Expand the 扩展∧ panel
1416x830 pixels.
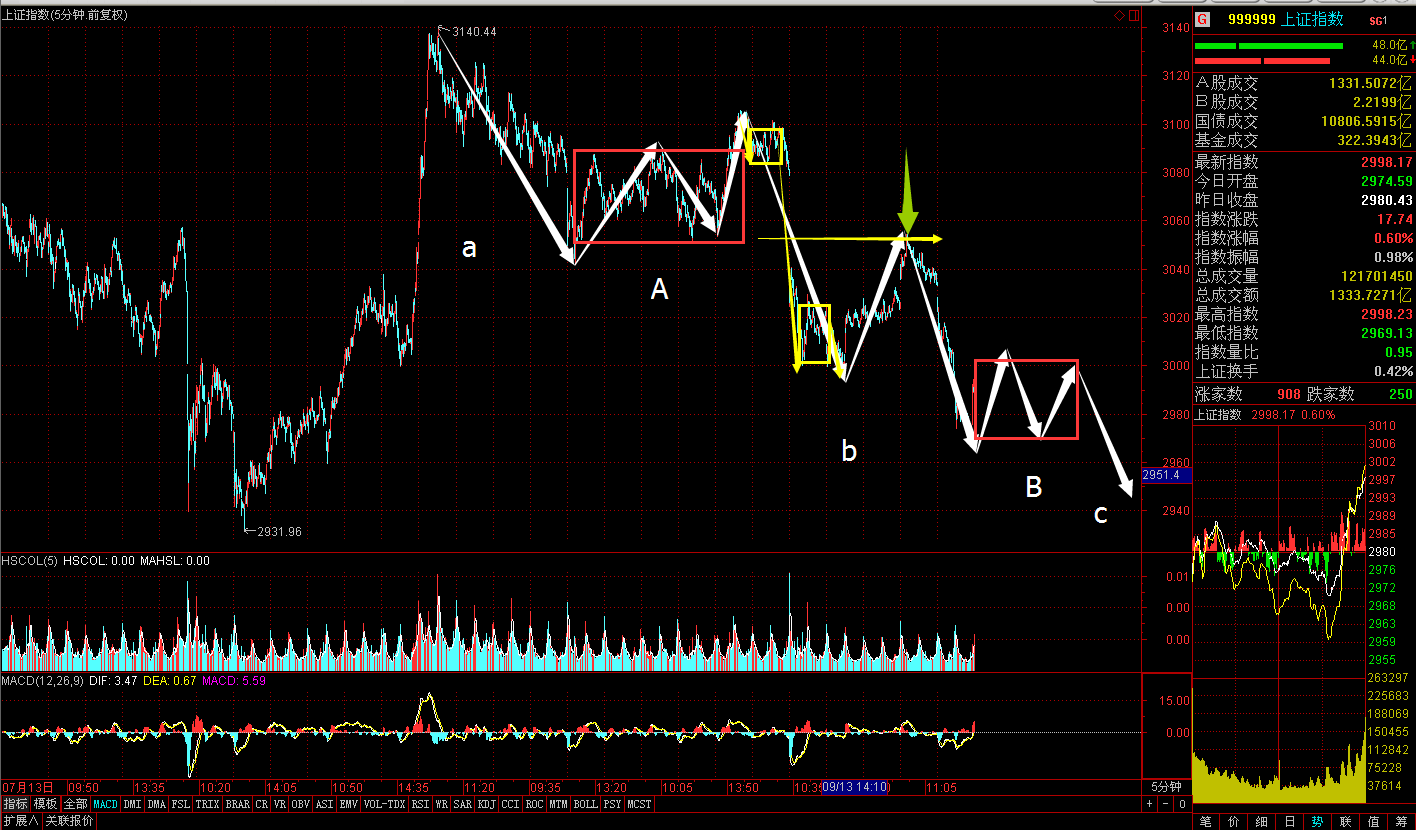click(x=21, y=821)
